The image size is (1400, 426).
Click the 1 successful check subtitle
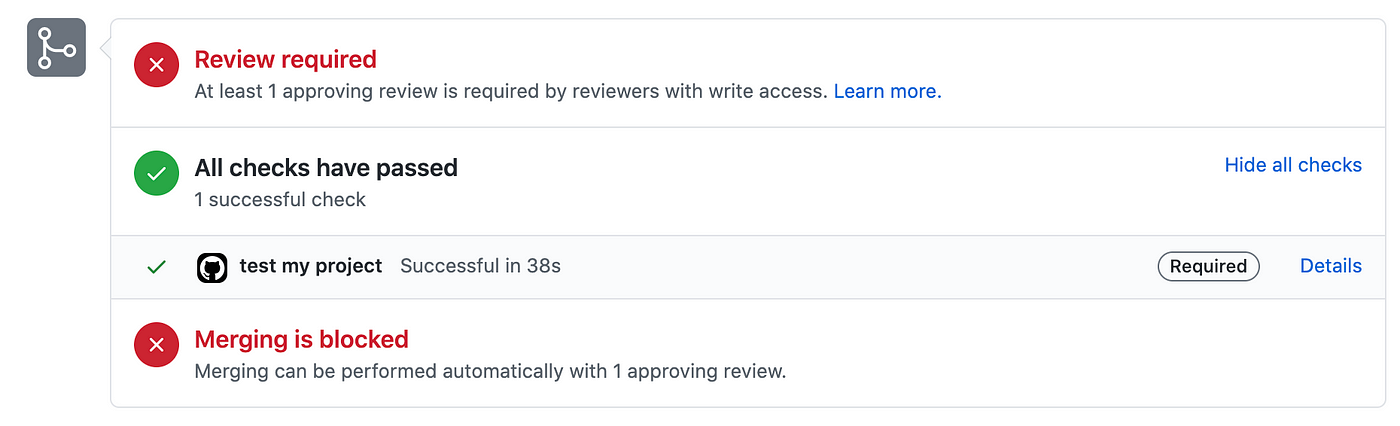tap(280, 199)
